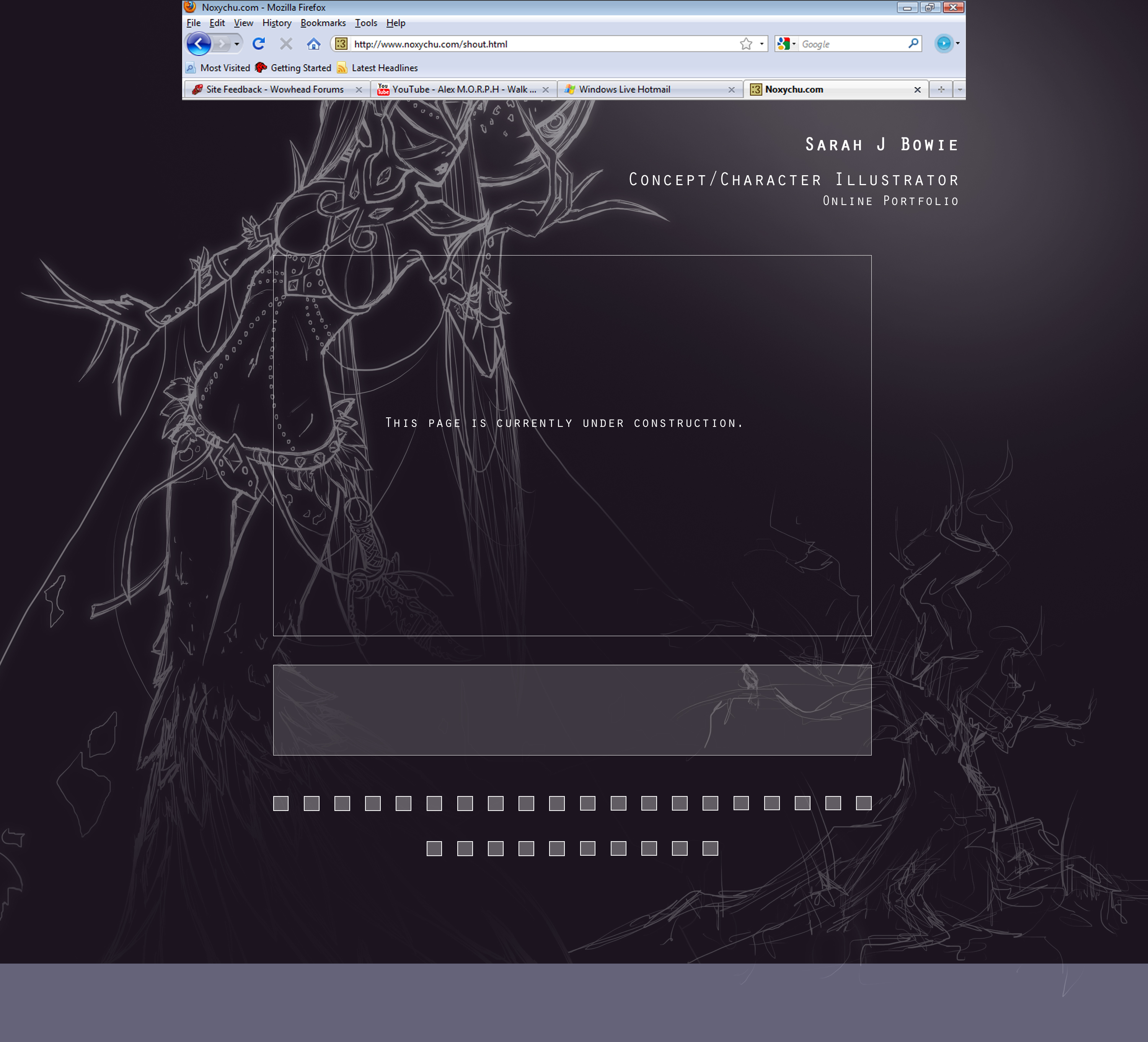The width and height of the screenshot is (1148, 1042).
Task: Expand the back/forward history dropdown arrow
Action: (x=236, y=44)
